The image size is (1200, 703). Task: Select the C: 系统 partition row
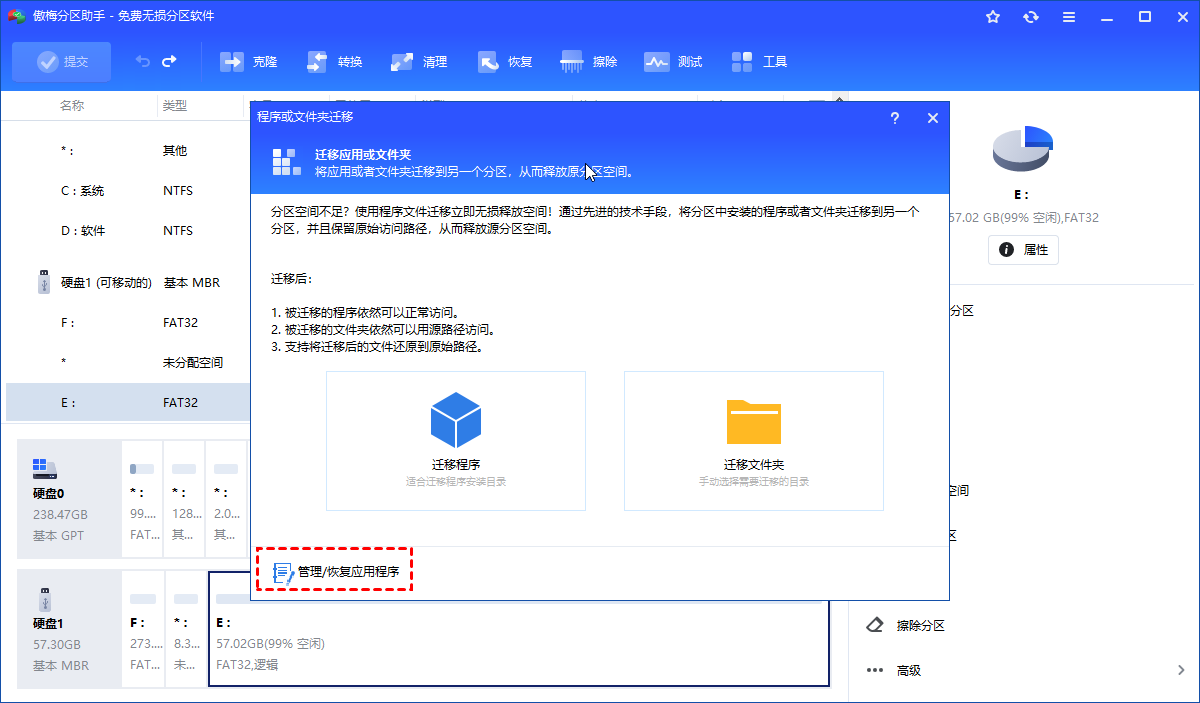click(x=126, y=190)
